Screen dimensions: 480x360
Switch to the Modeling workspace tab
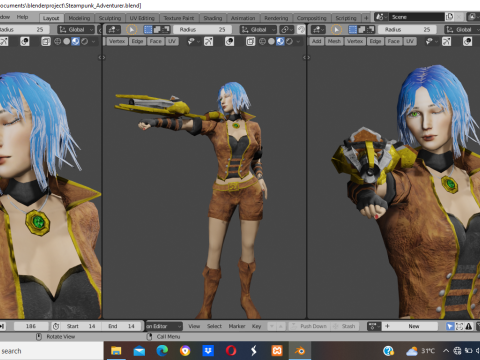coord(79,18)
